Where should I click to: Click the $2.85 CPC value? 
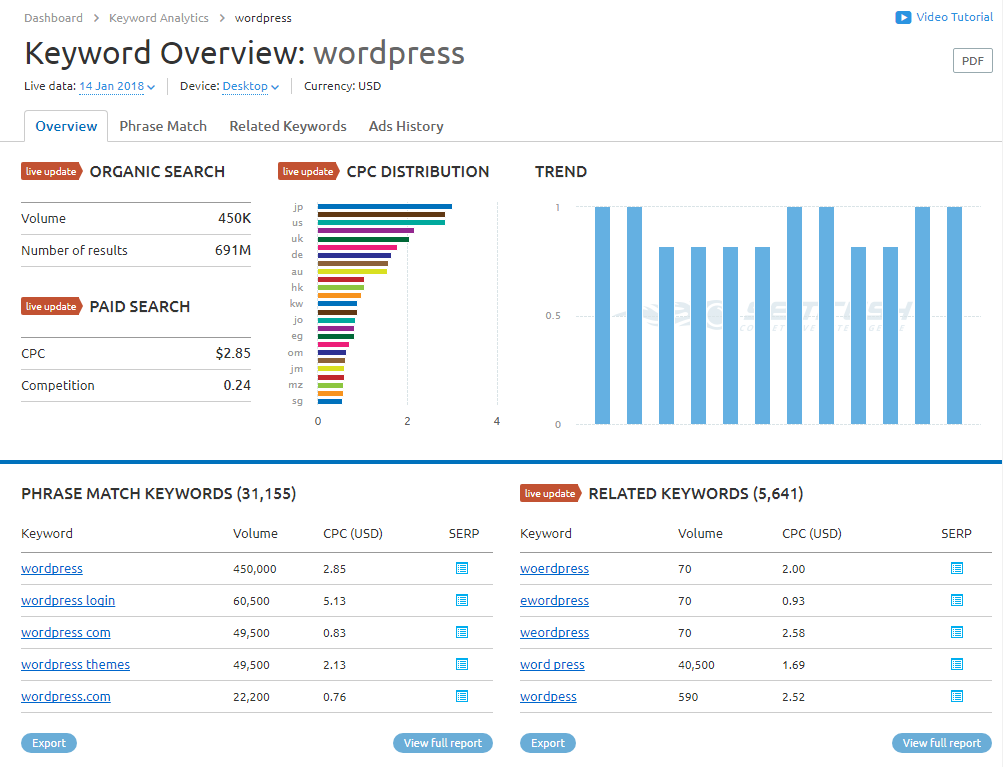coord(233,353)
